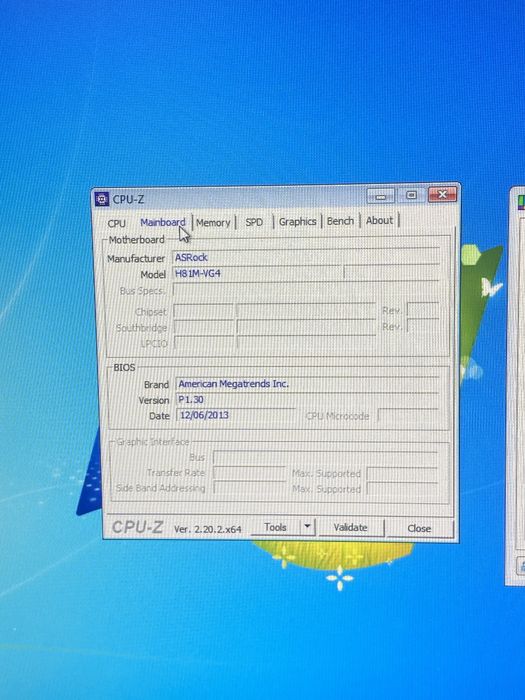Screen dimensions: 525x700
Task: Minimize the CPU-Z window
Action: click(380, 196)
